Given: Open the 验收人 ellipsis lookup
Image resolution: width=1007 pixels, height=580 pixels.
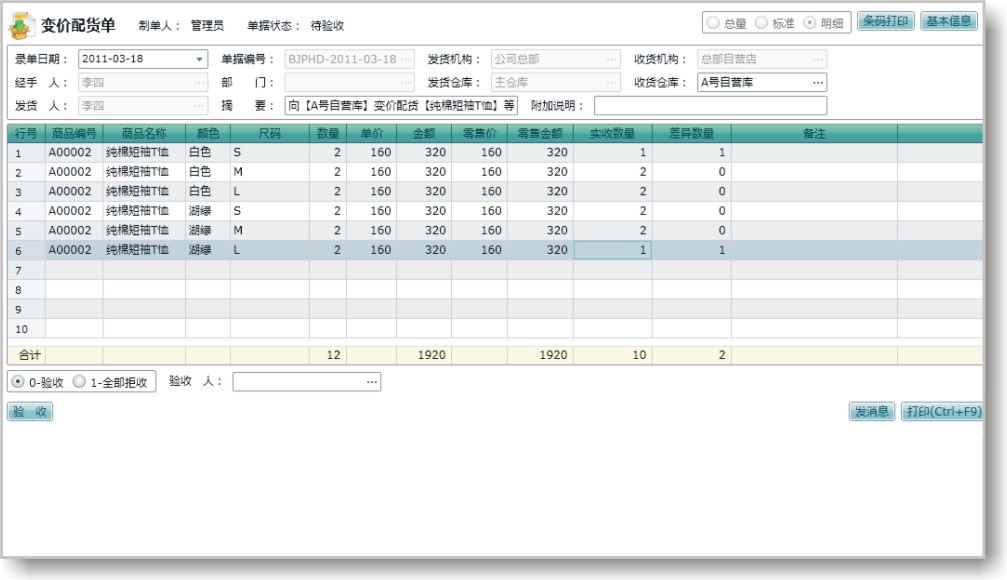Looking at the screenshot, I should (x=371, y=382).
